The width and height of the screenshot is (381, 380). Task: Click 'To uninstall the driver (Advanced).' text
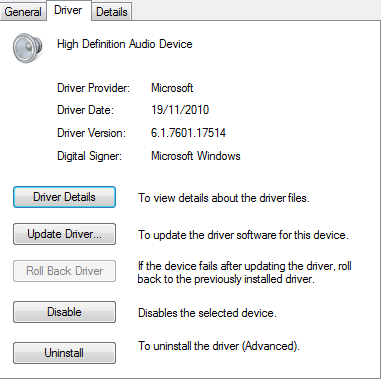219,346
